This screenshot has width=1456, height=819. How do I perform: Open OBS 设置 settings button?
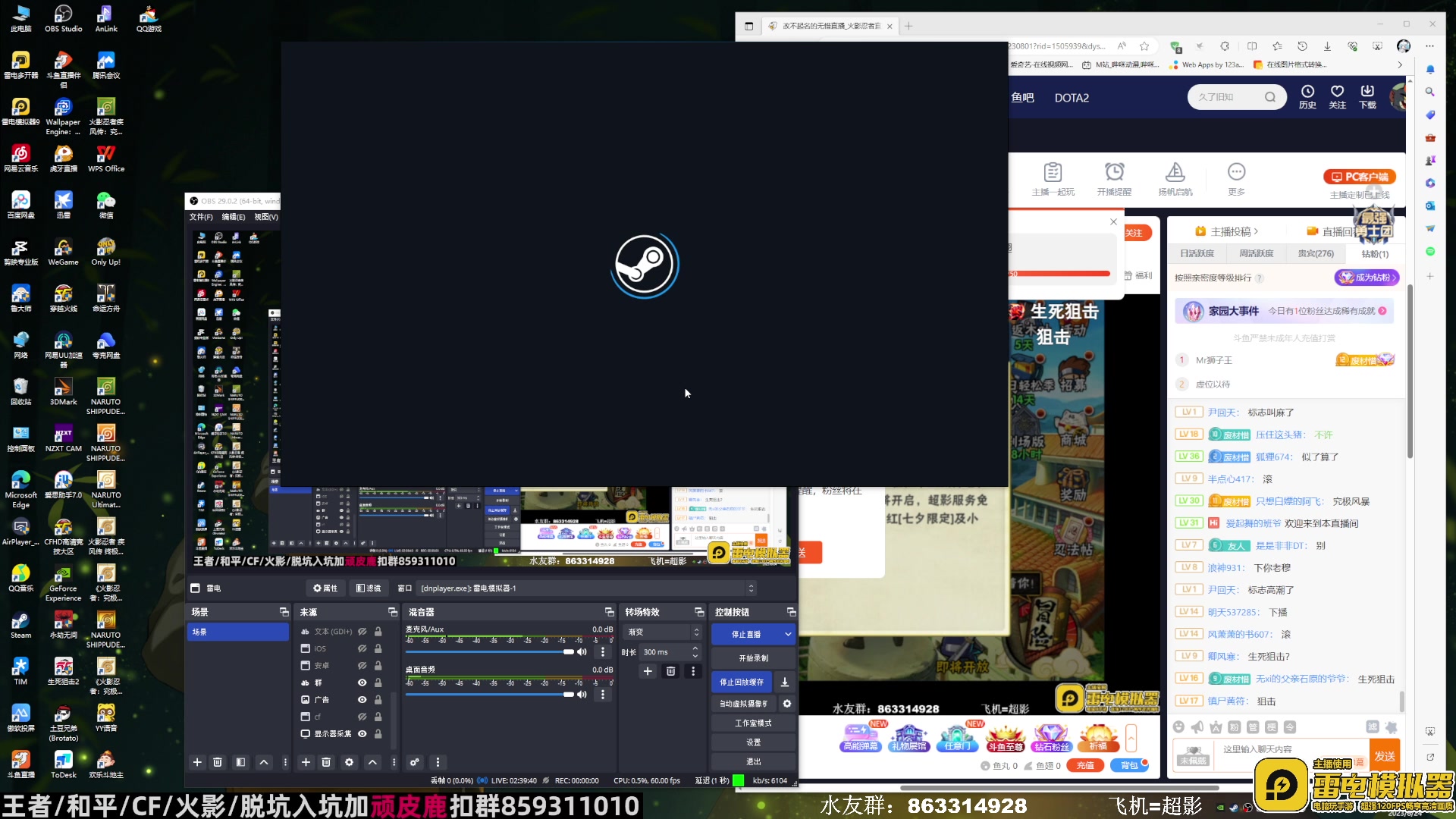753,742
